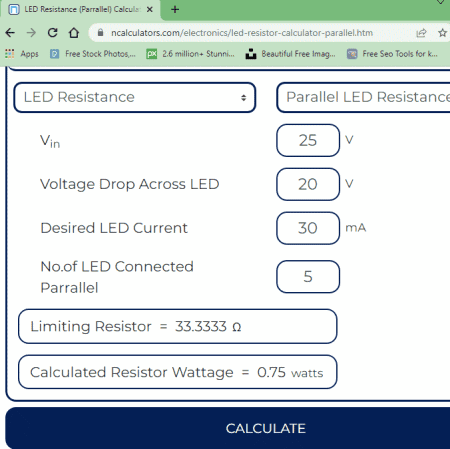Open the LED Resistance dropdown
450x449 pixels.
(135, 97)
